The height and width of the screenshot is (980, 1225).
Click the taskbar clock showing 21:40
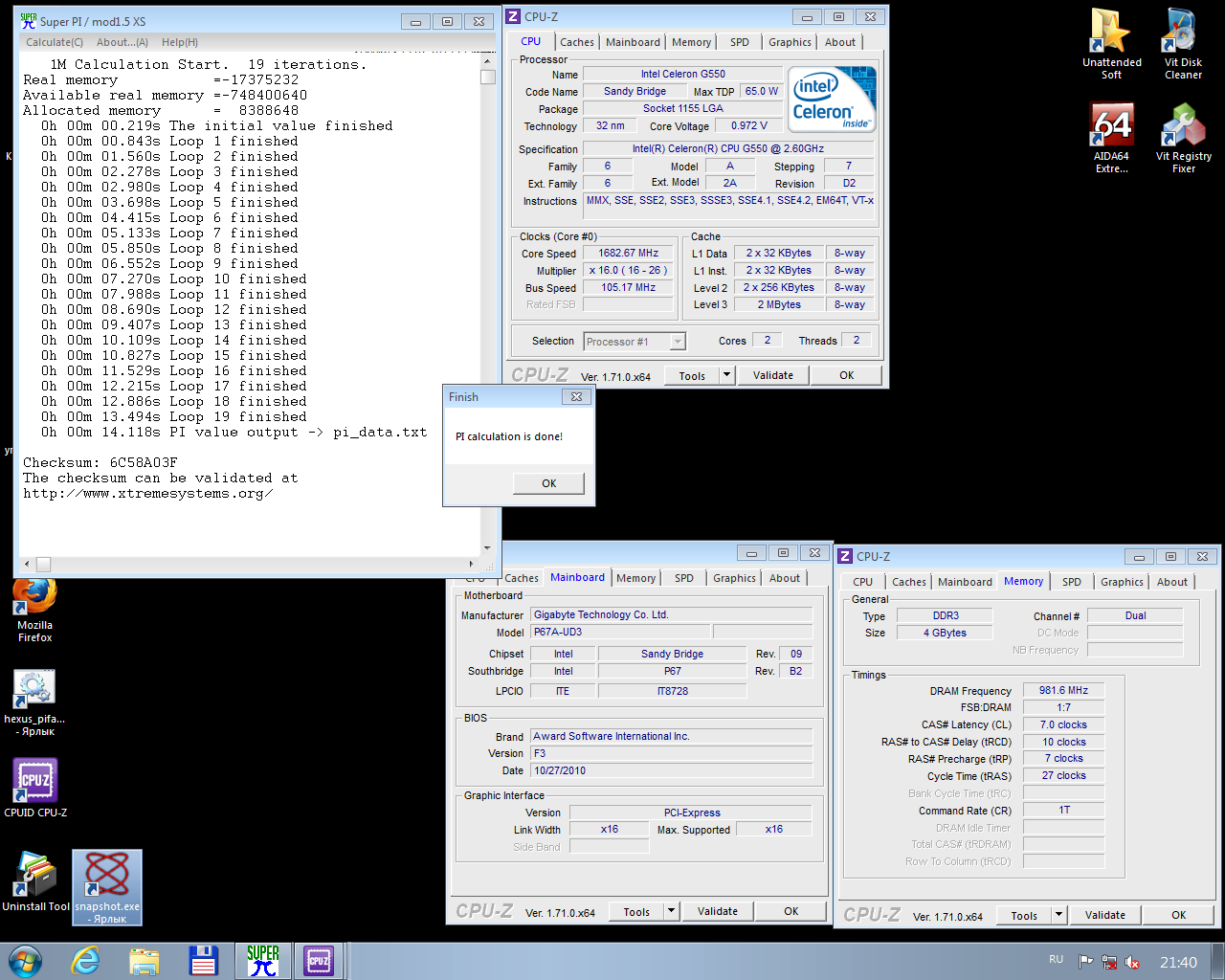point(1178,962)
